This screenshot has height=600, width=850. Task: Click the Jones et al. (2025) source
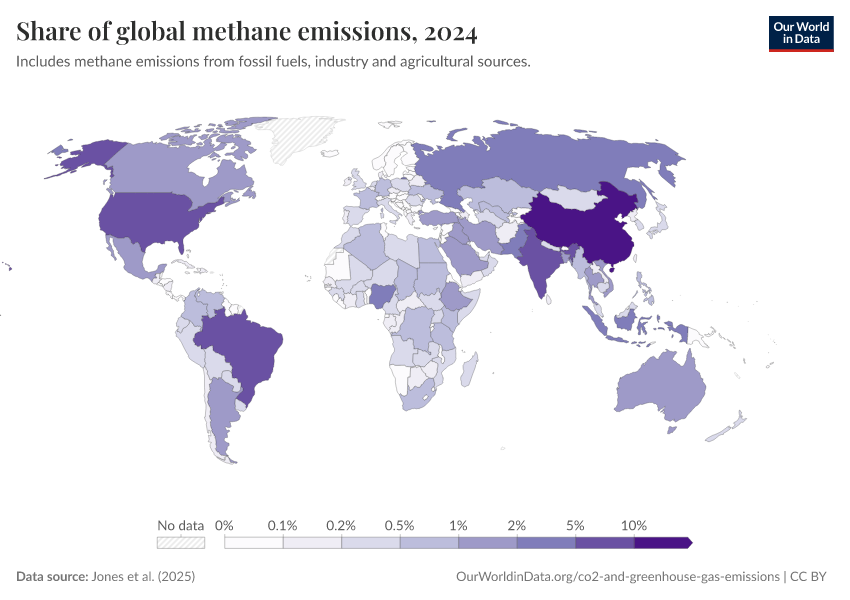pos(143,576)
